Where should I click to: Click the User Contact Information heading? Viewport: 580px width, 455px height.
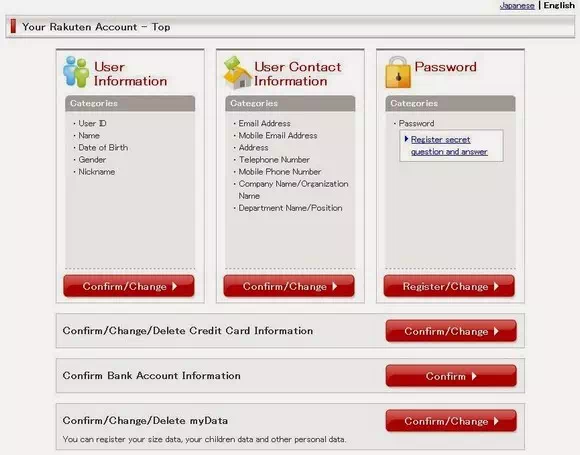(297, 74)
